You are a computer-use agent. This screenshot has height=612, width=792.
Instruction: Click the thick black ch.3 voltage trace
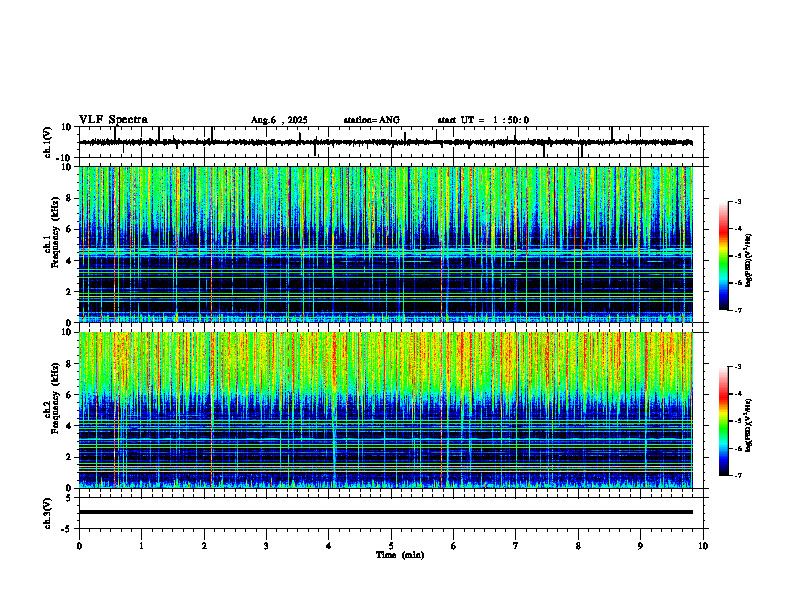pyautogui.click(x=386, y=512)
